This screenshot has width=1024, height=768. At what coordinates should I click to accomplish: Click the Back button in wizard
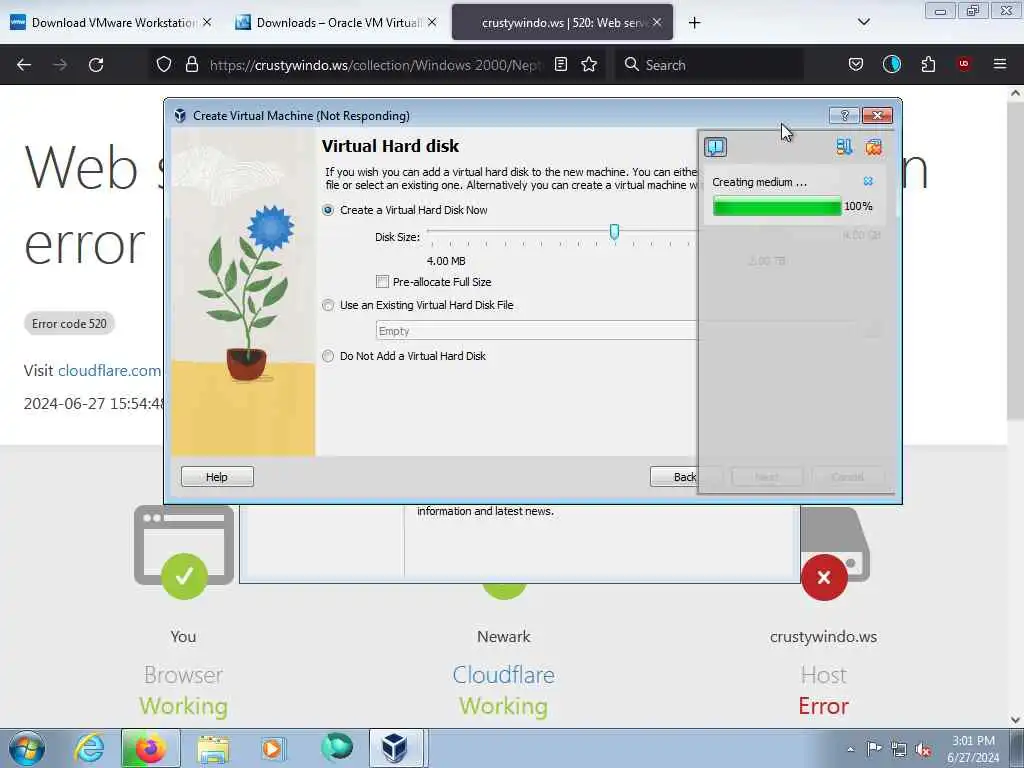point(675,477)
